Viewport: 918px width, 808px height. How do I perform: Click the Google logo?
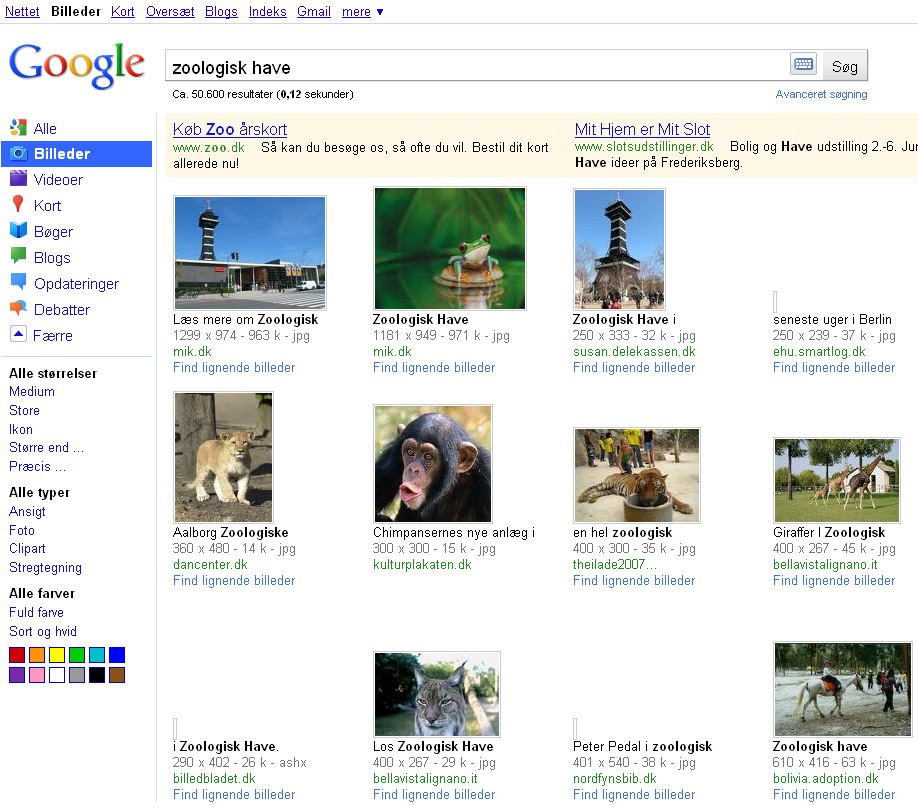(x=77, y=66)
